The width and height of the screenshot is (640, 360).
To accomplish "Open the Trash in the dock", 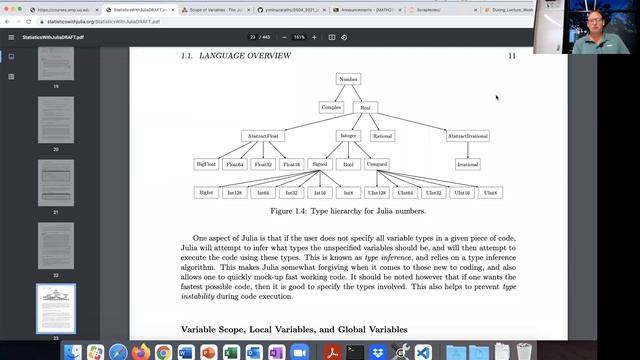I will tap(524, 352).
